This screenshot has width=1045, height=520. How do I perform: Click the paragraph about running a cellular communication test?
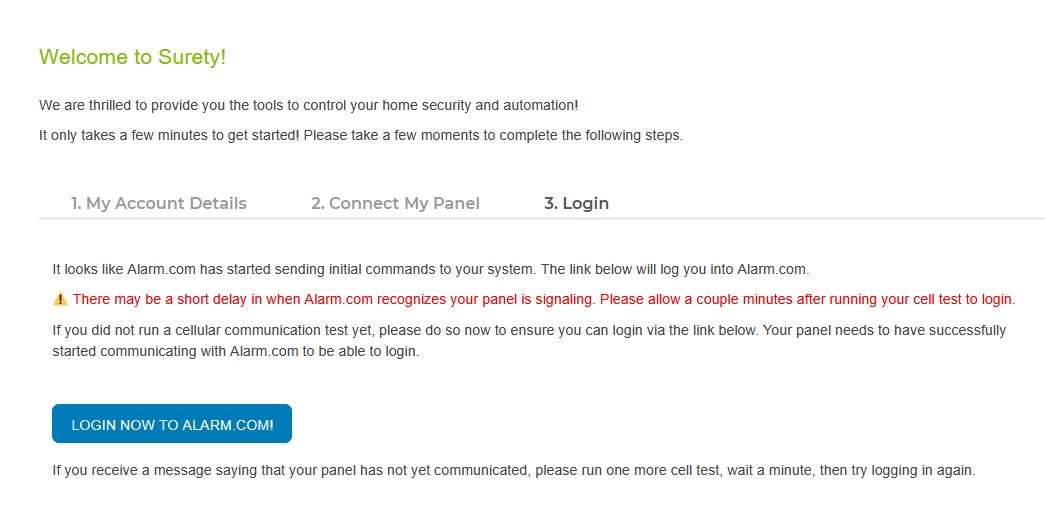click(529, 341)
